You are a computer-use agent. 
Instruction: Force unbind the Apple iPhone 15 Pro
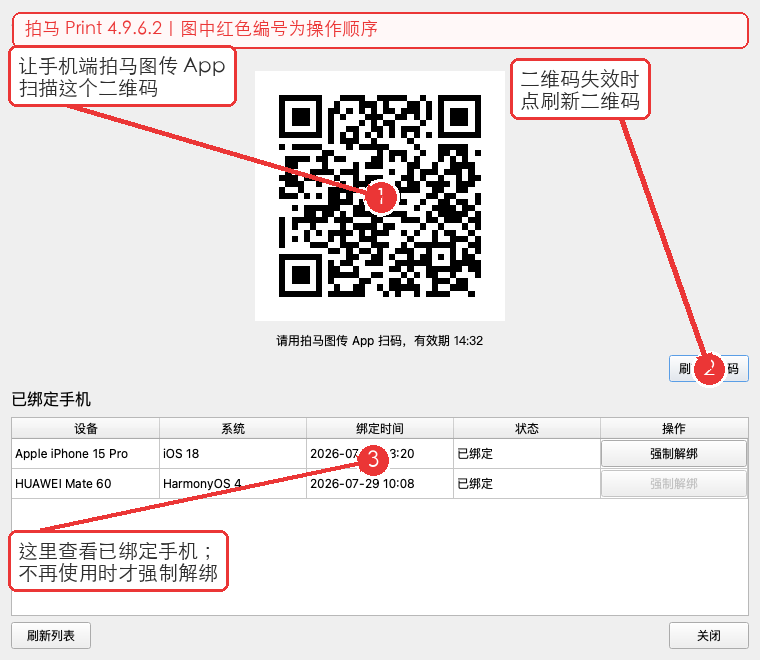674,454
